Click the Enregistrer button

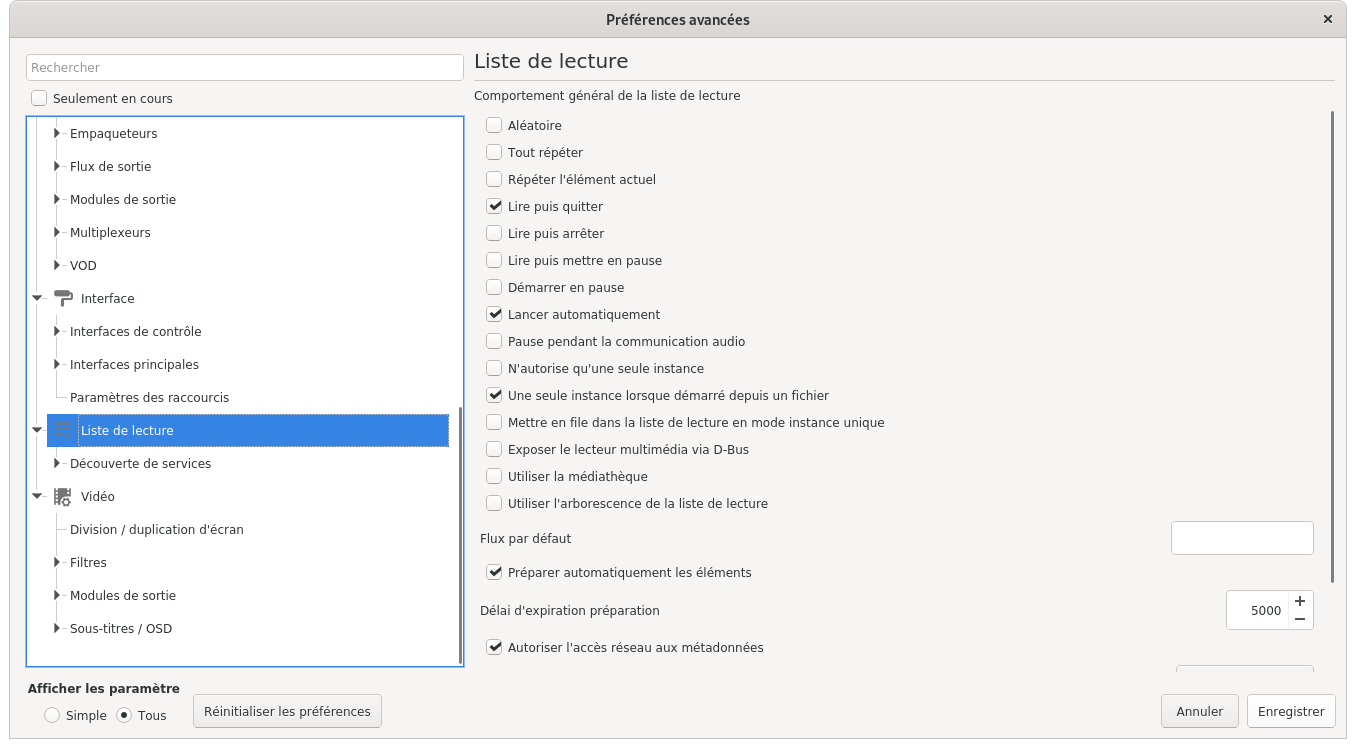[1291, 711]
